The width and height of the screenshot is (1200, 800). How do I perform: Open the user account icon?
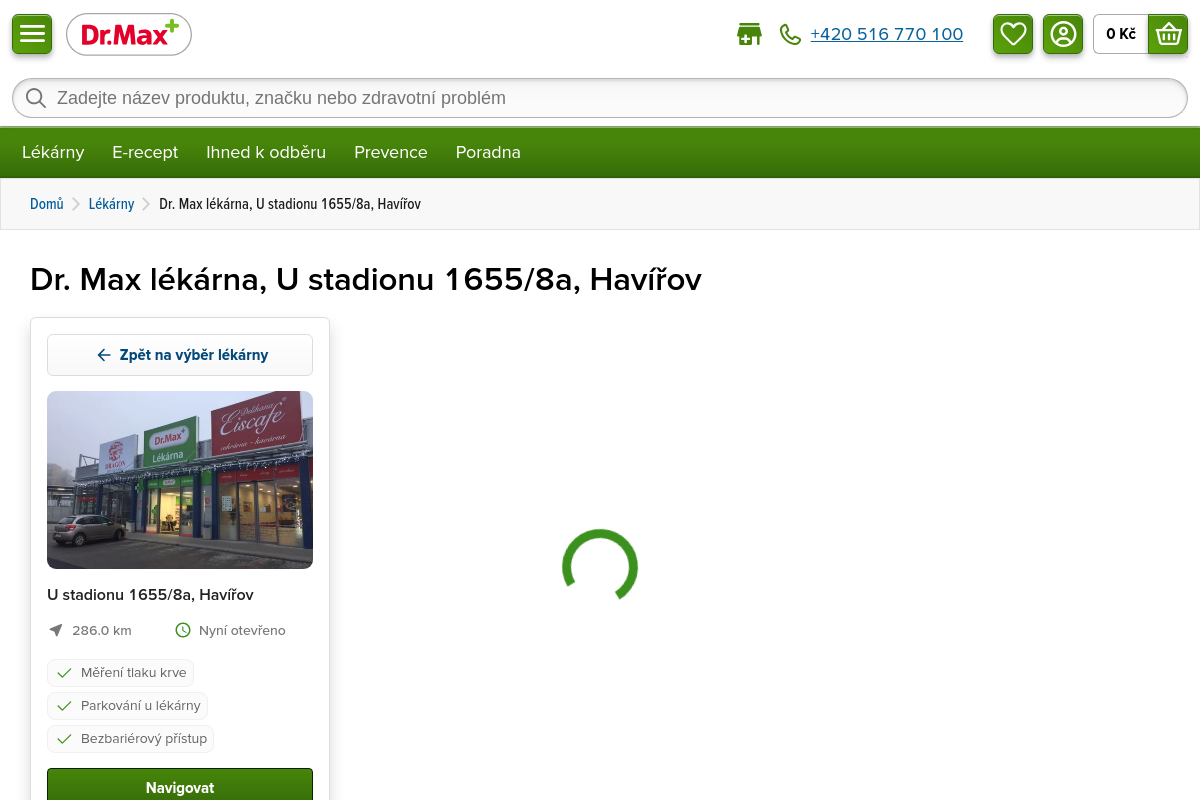click(1063, 34)
